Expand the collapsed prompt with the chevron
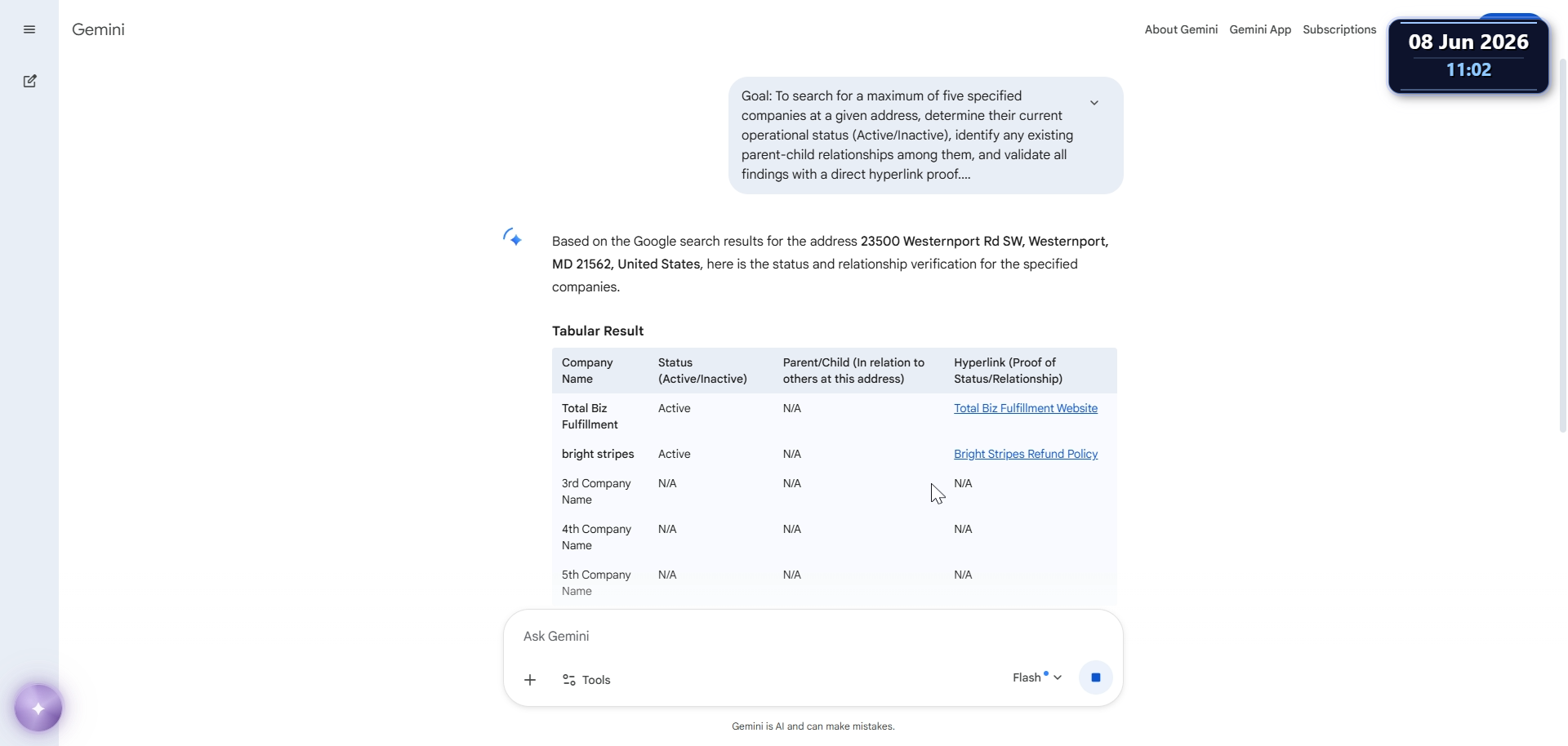This screenshot has width=1568, height=746. 1094,103
